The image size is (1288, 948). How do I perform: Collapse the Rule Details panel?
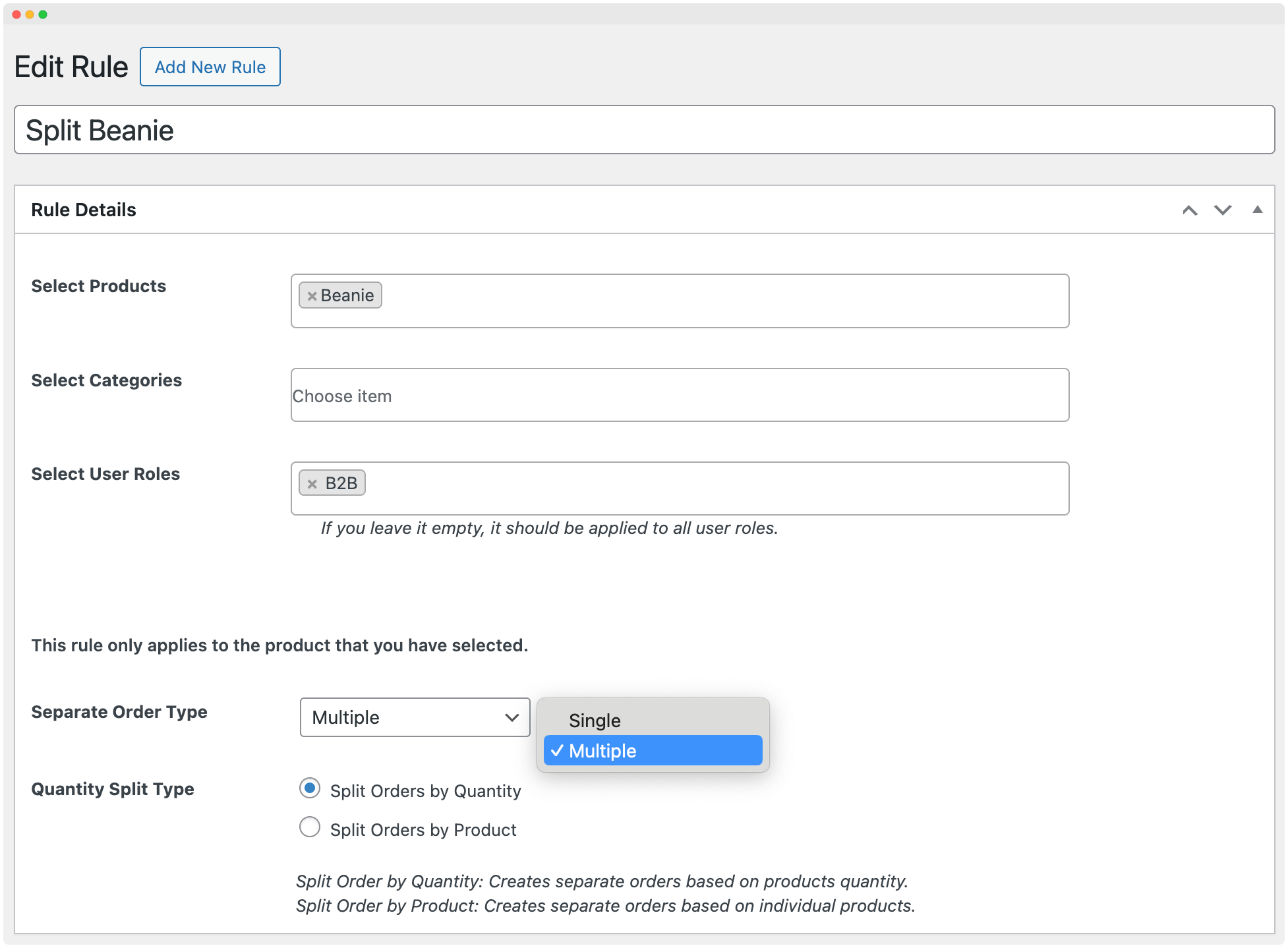click(1257, 210)
